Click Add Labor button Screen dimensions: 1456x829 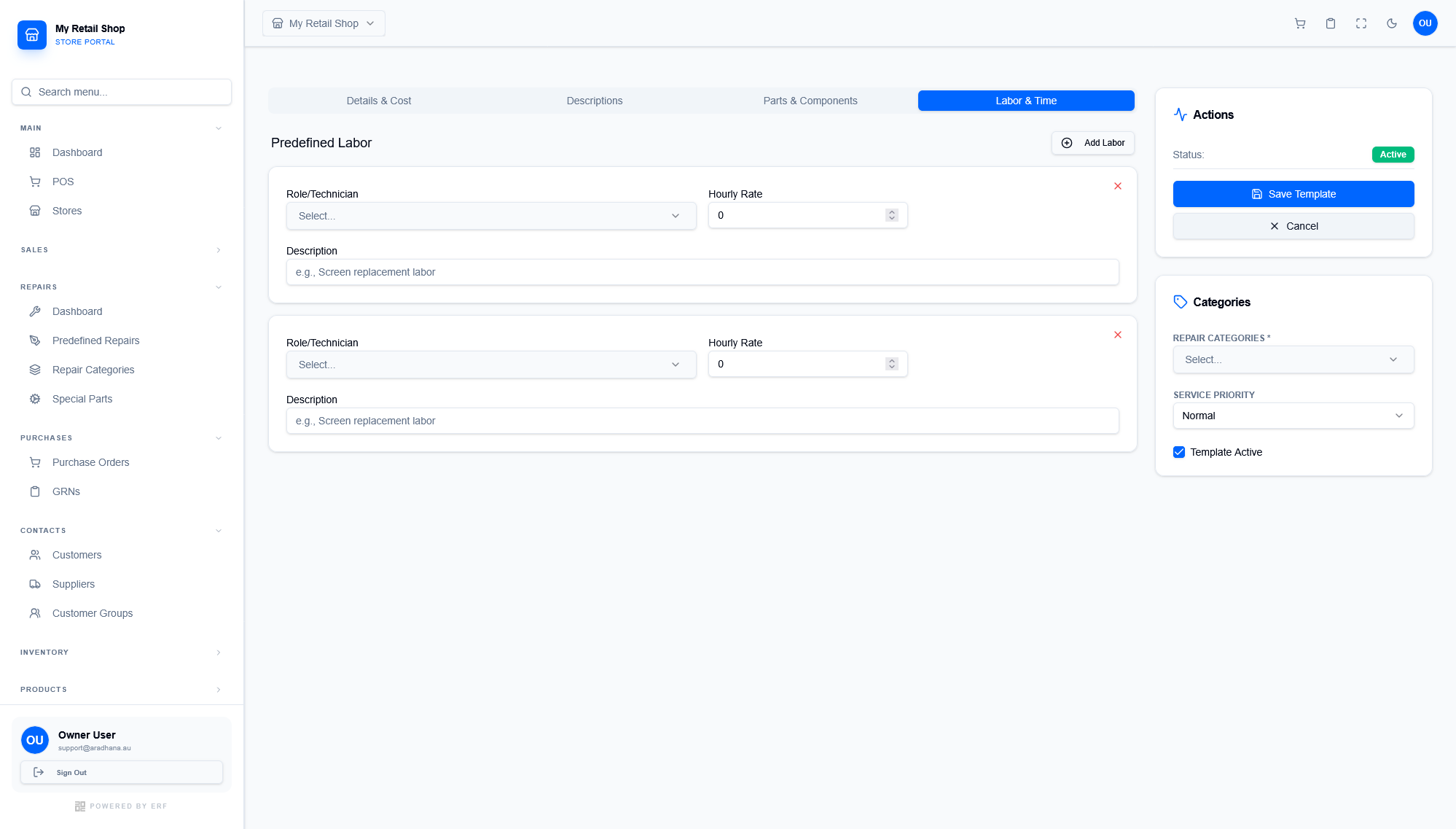click(1092, 143)
